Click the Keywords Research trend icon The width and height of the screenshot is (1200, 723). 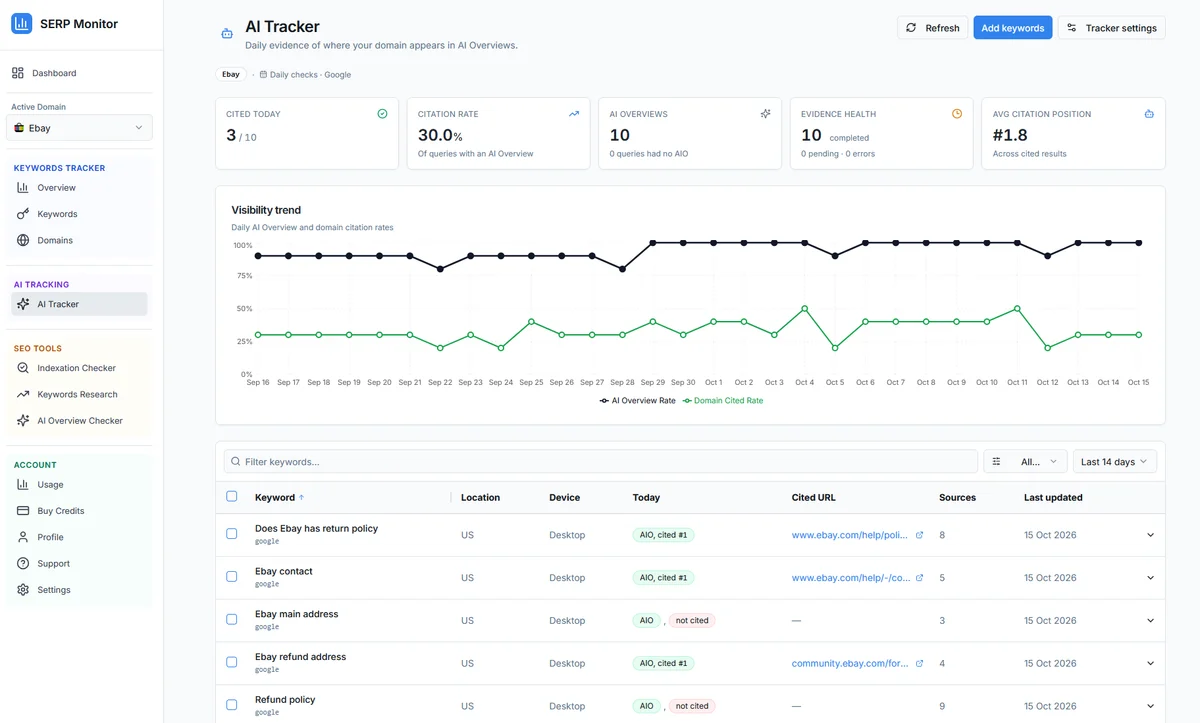(23, 394)
